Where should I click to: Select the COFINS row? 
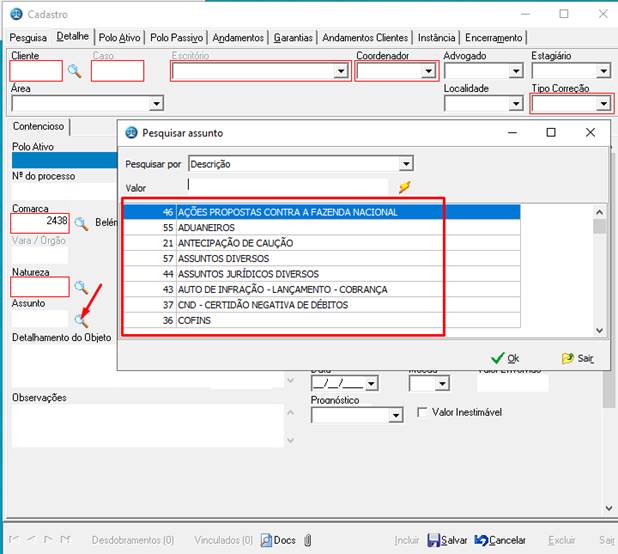click(x=322, y=320)
